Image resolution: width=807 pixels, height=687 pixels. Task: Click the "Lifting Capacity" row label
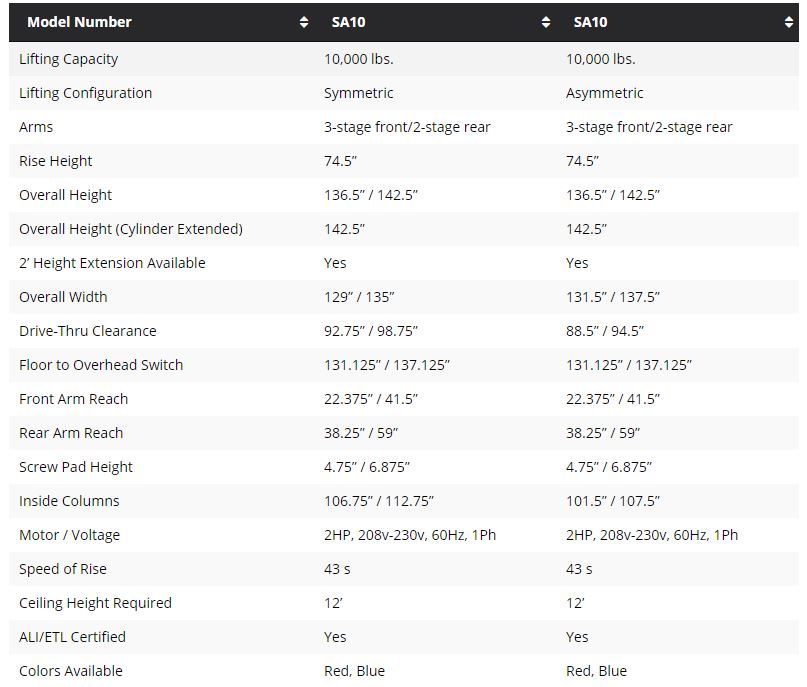coord(68,59)
